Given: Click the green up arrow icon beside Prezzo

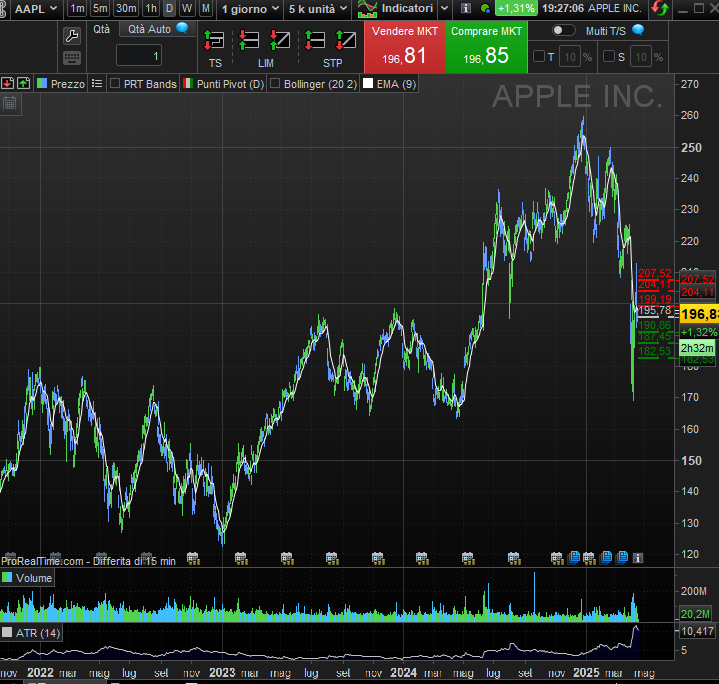Looking at the screenshot, I should point(23,84).
